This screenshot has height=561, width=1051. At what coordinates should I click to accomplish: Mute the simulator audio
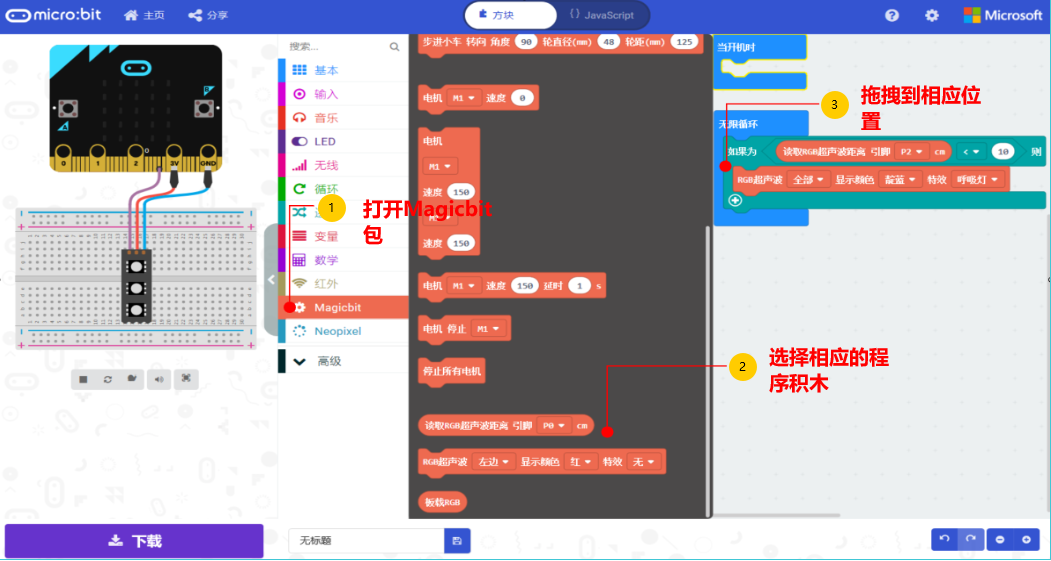click(159, 379)
